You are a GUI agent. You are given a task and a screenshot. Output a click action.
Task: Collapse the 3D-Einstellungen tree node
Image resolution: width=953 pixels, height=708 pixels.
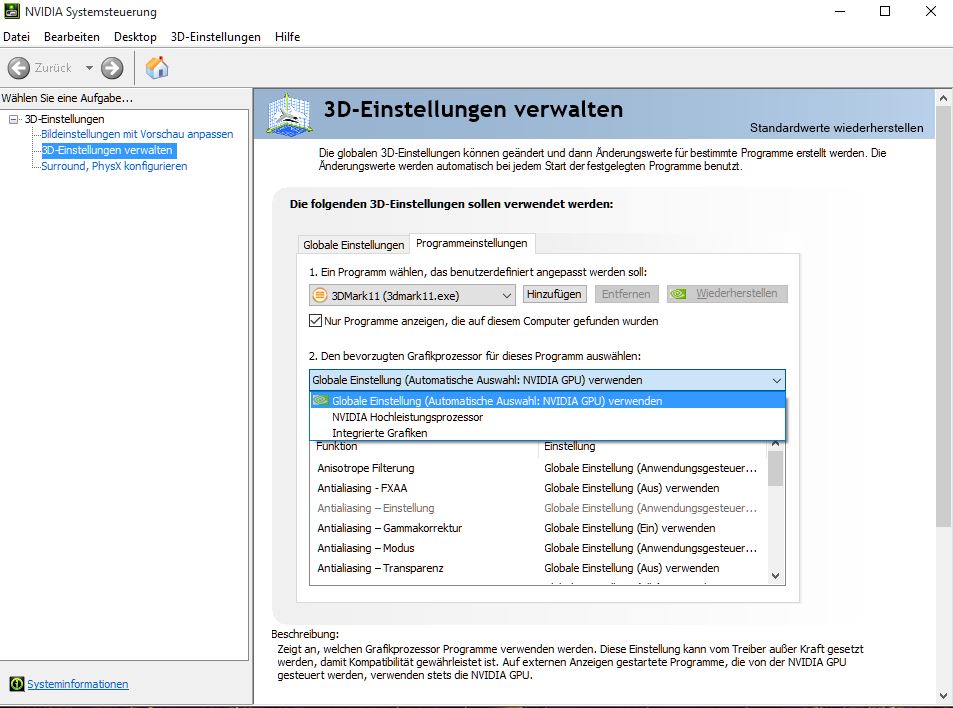(13, 119)
